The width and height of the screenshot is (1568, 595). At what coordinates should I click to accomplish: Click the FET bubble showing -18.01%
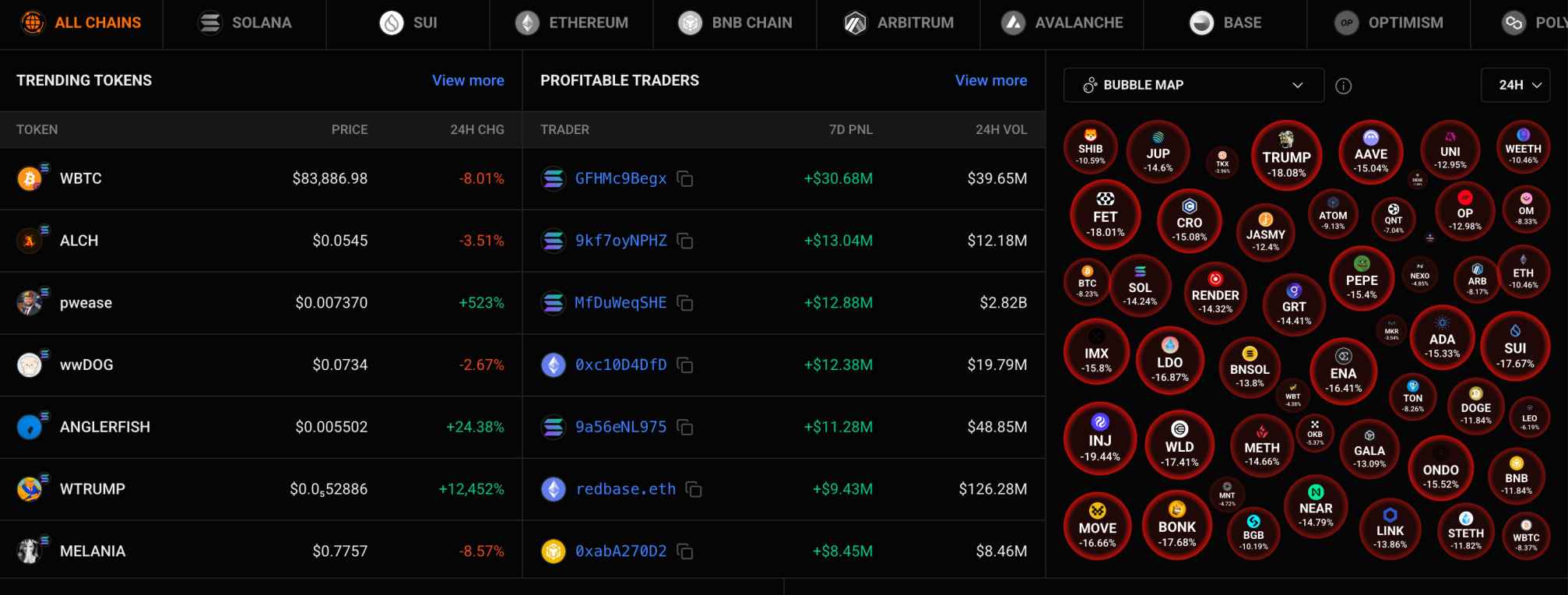1105,215
